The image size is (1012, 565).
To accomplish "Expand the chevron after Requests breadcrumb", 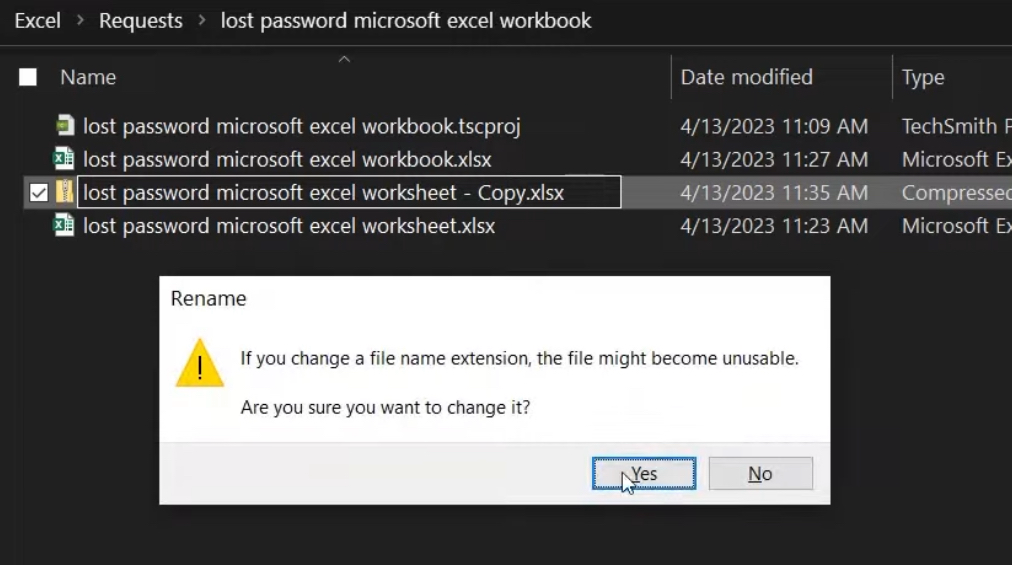I will (x=202, y=20).
